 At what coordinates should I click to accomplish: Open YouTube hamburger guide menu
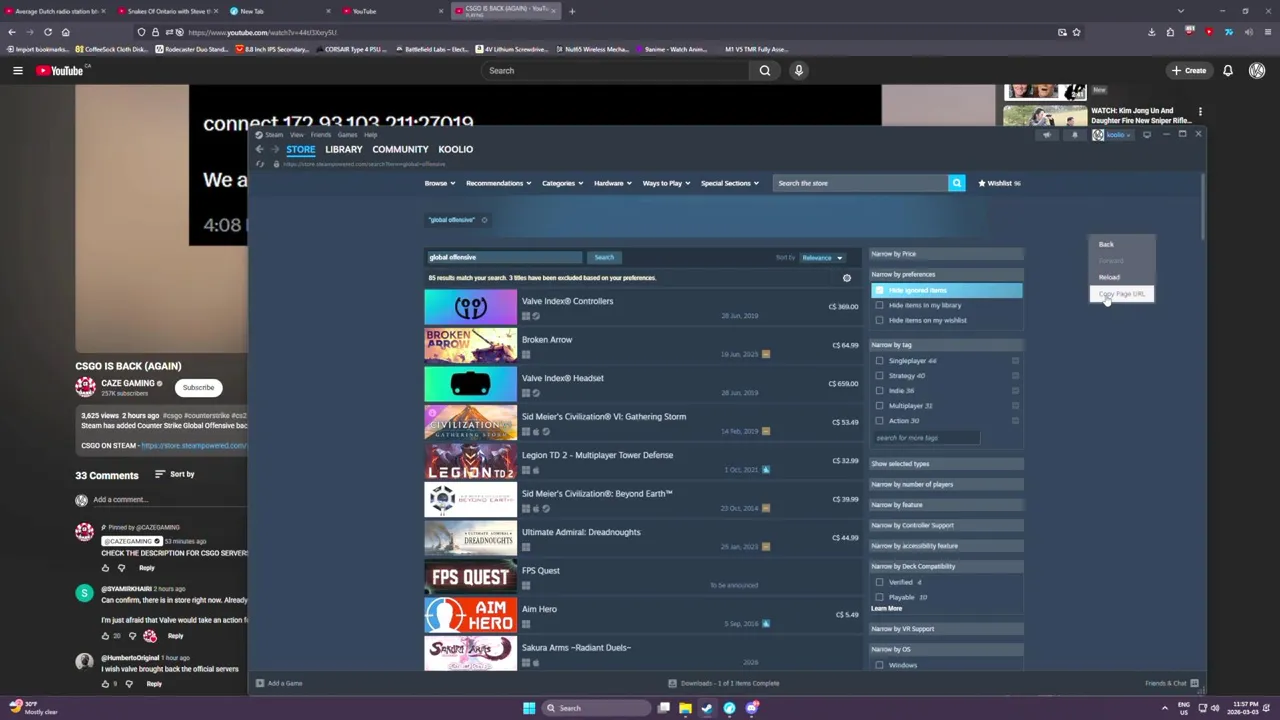17,70
